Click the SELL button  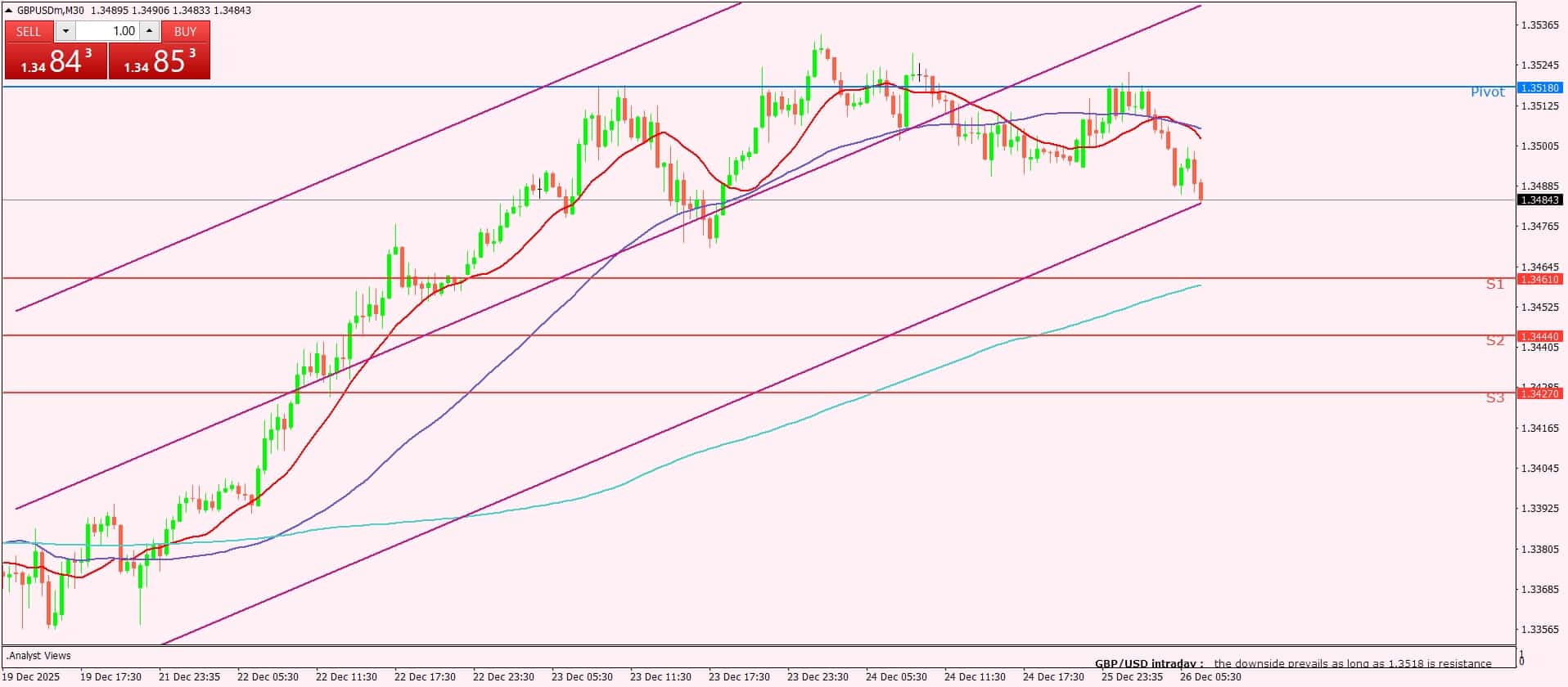pyautogui.click(x=29, y=31)
